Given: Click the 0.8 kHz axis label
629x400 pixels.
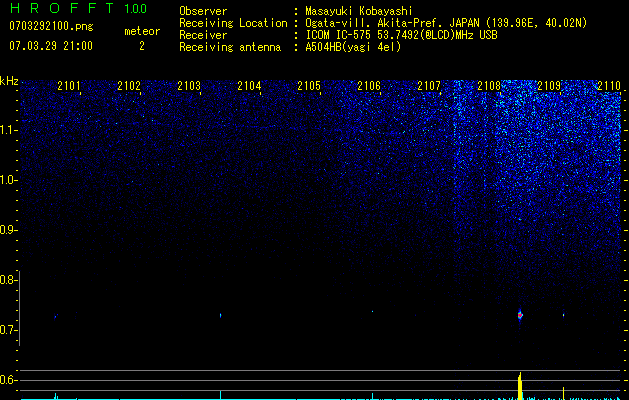Looking at the screenshot, I should pyautogui.click(x=7, y=280).
